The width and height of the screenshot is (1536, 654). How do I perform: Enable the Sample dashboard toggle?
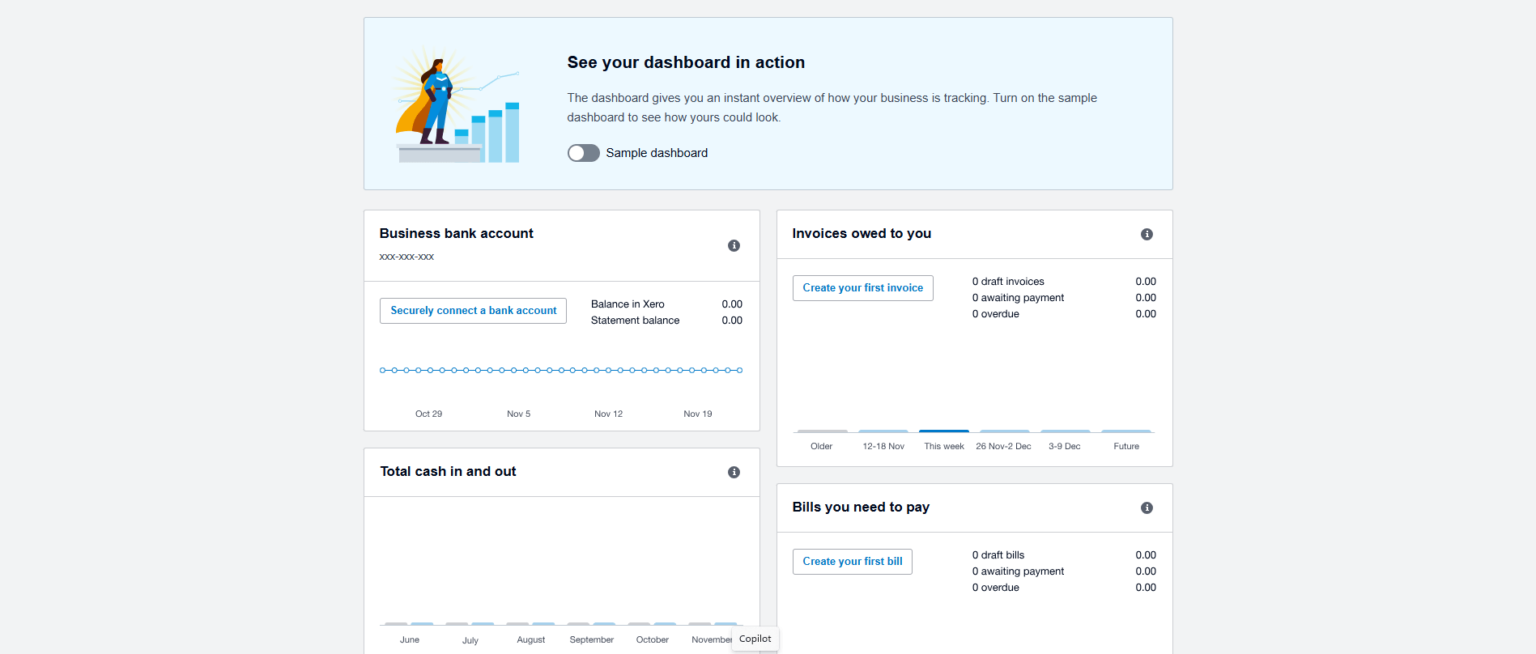(583, 152)
